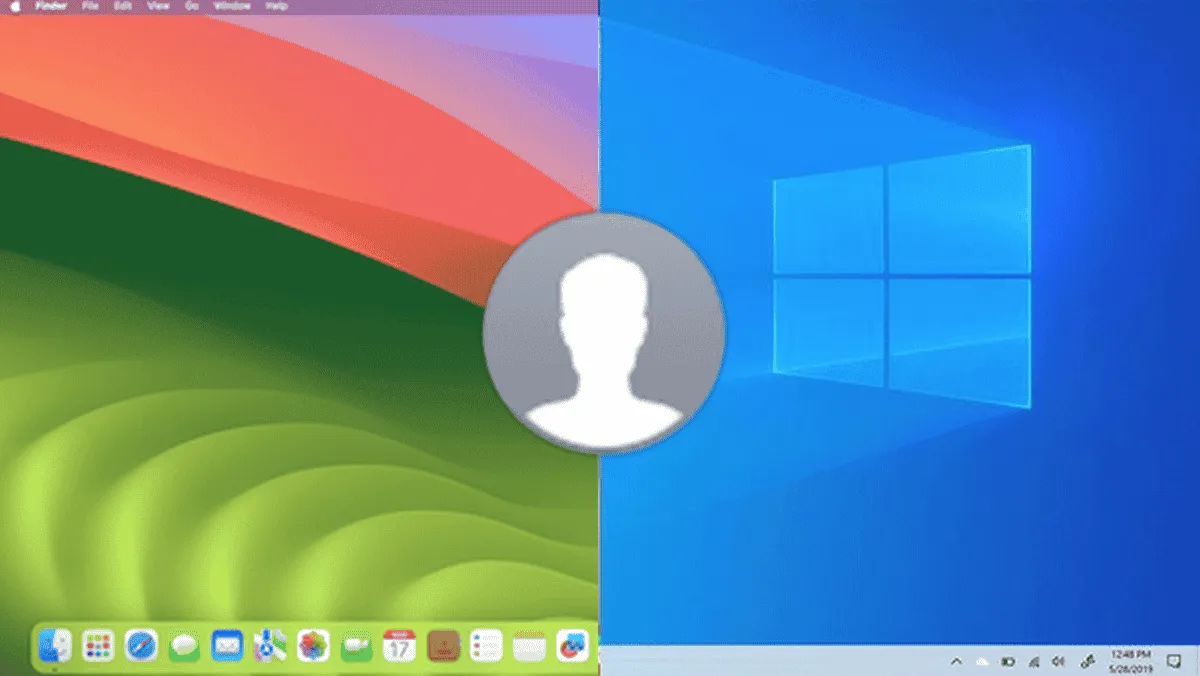Open the Finder menu in menu bar

[x=51, y=6]
